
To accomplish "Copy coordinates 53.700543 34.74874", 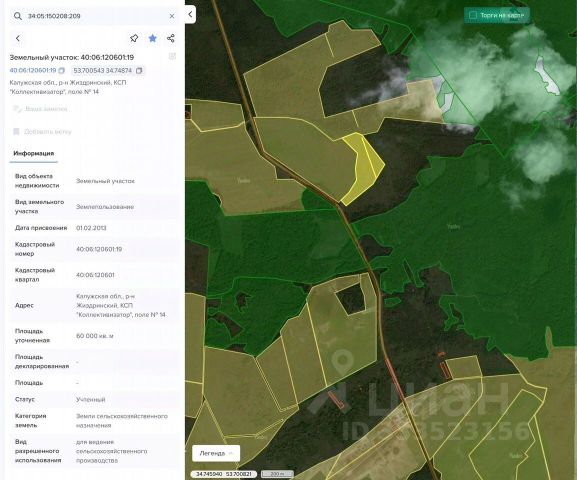I will pyautogui.click(x=139, y=70).
